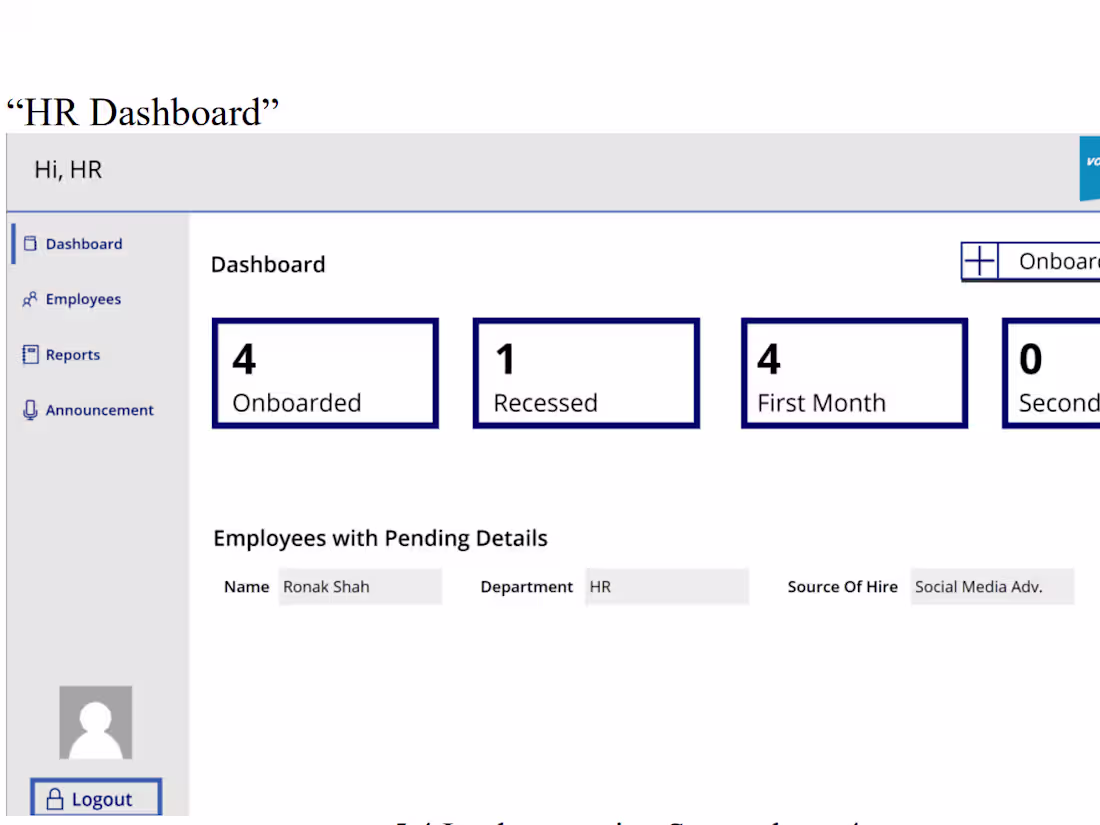Select the '4 Onboarded' stat card
This screenshot has width=1100, height=825.
pos(325,372)
